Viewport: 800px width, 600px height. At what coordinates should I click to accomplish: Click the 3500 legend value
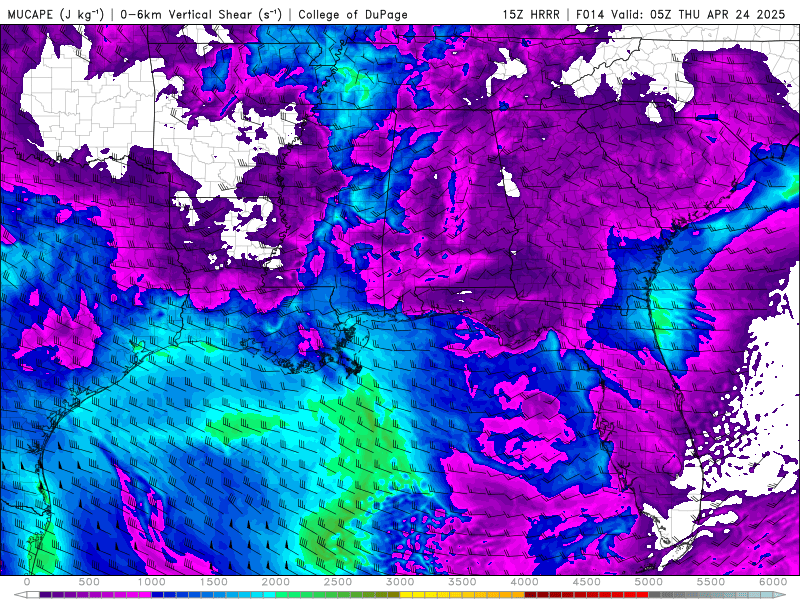pos(463,582)
